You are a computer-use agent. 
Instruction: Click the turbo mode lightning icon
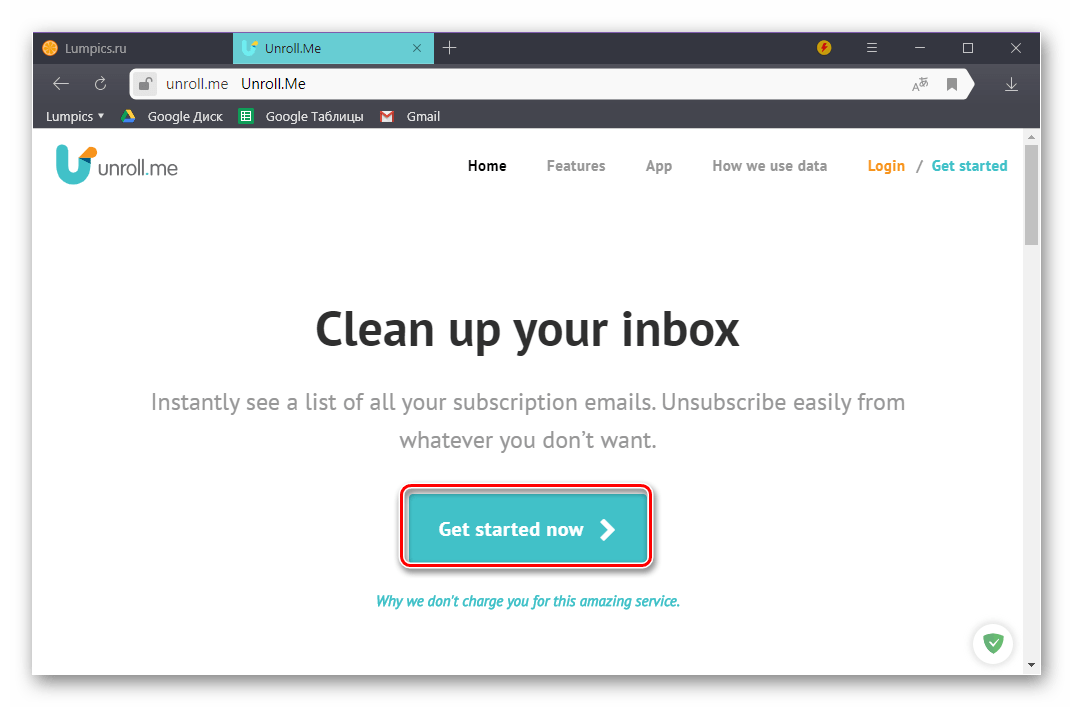tap(824, 47)
